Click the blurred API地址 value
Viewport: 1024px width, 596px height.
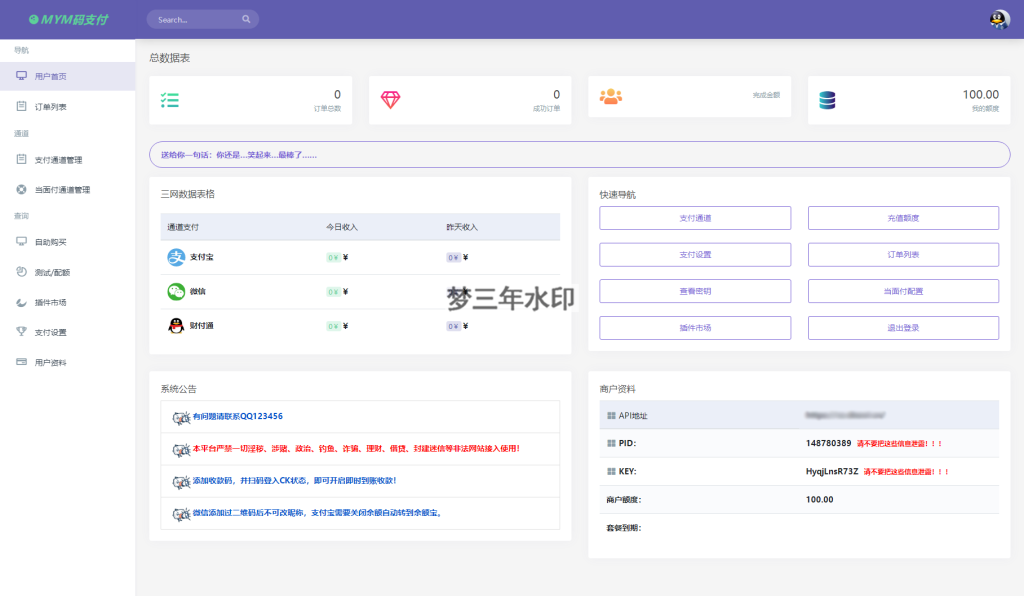coord(845,415)
